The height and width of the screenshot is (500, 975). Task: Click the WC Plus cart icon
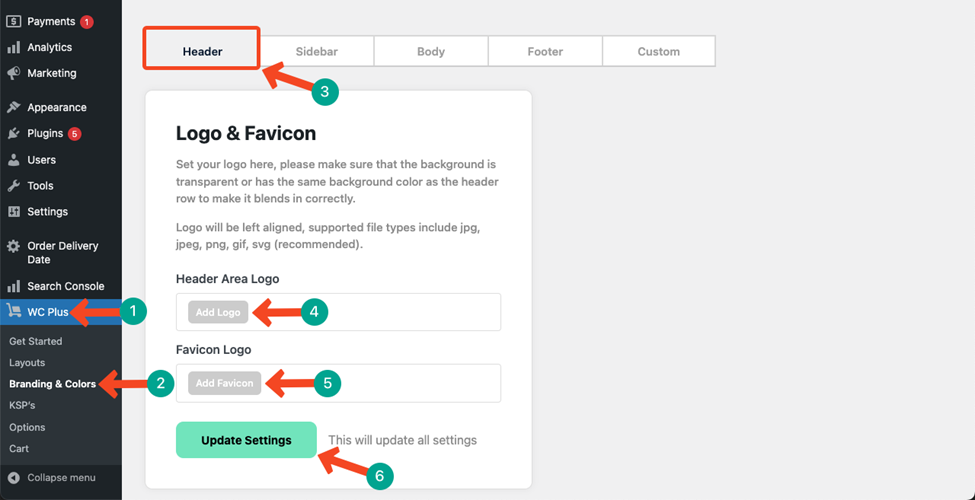14,309
